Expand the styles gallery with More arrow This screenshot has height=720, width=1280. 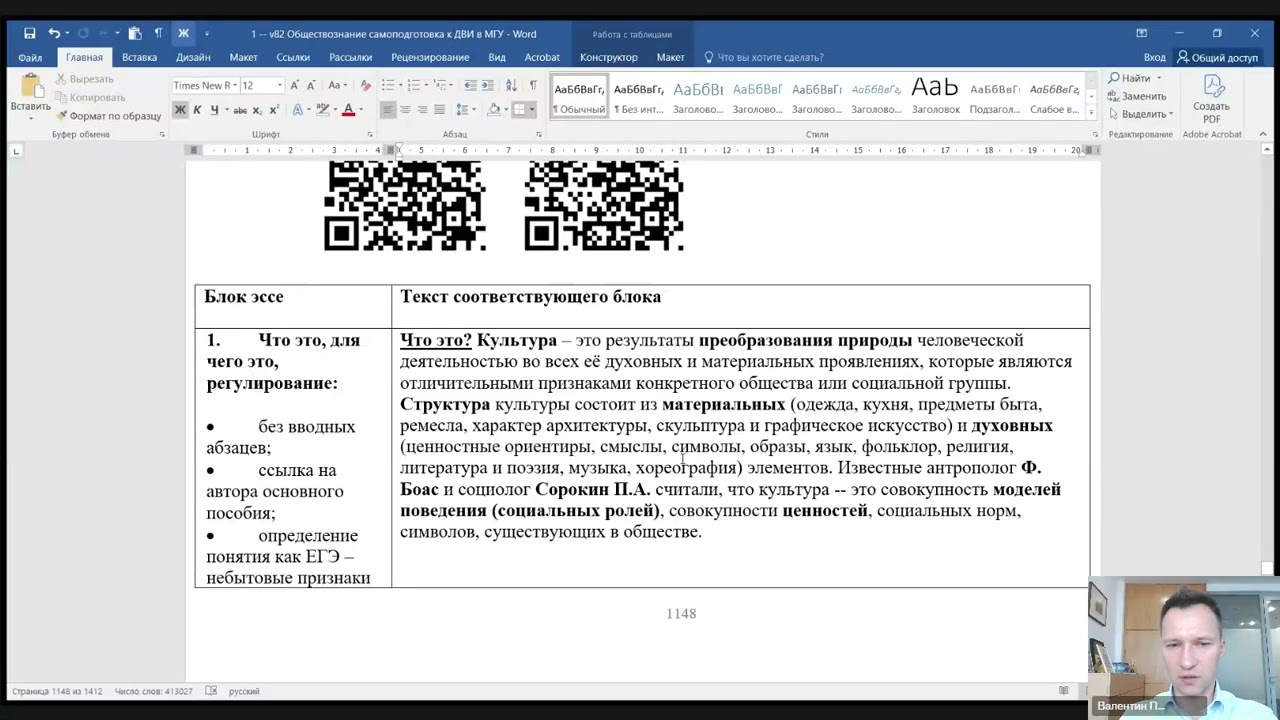[1091, 112]
